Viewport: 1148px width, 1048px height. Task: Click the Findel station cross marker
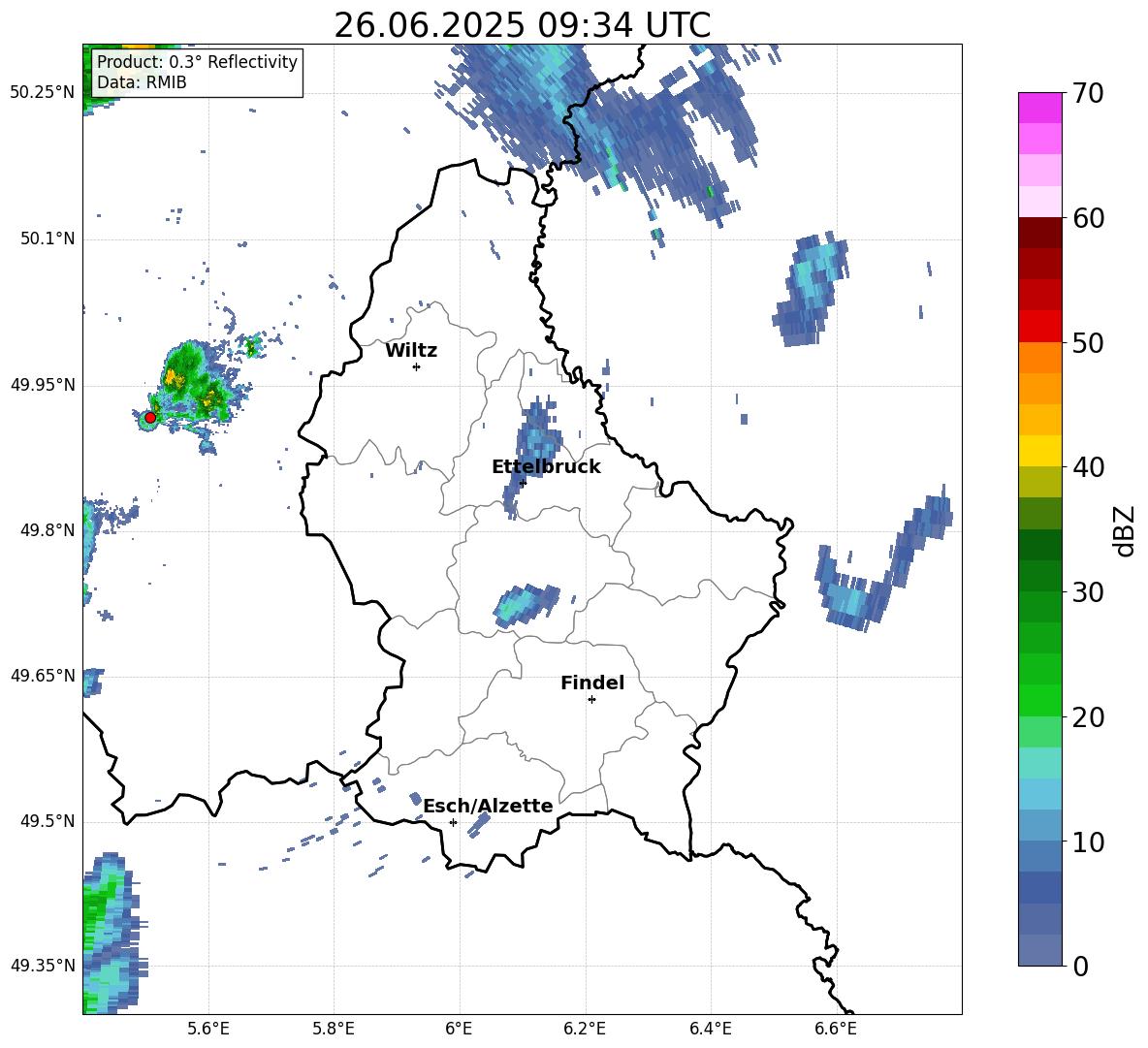coord(591,700)
